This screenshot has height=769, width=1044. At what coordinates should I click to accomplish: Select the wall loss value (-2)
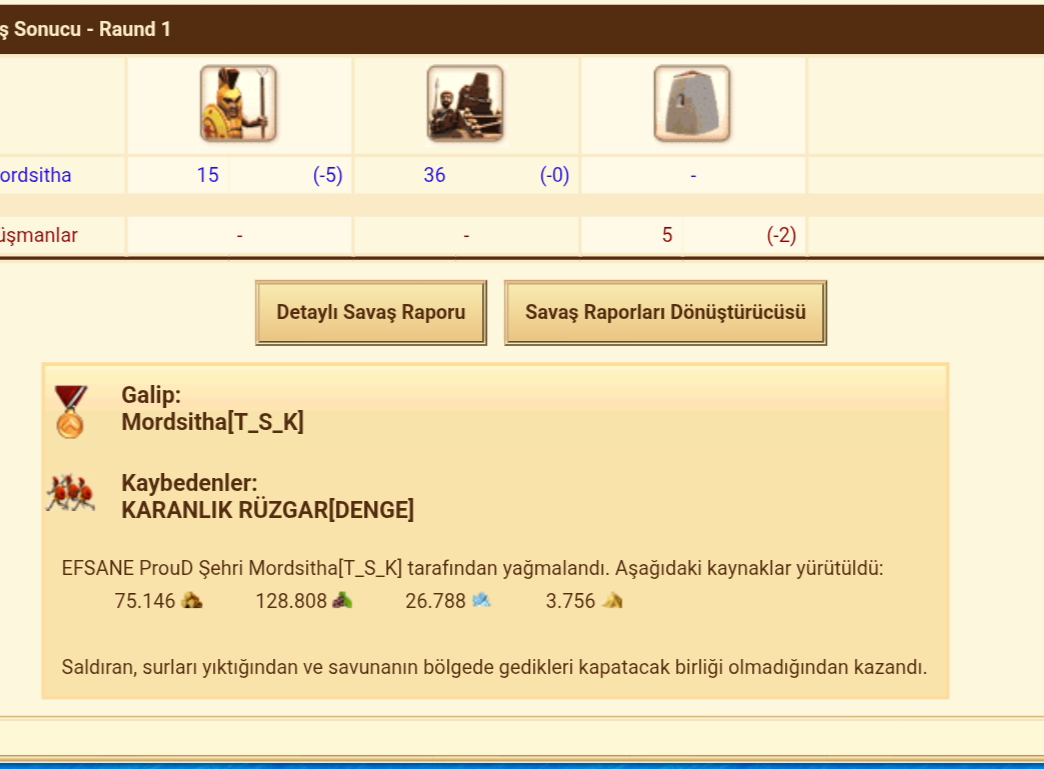(x=782, y=235)
